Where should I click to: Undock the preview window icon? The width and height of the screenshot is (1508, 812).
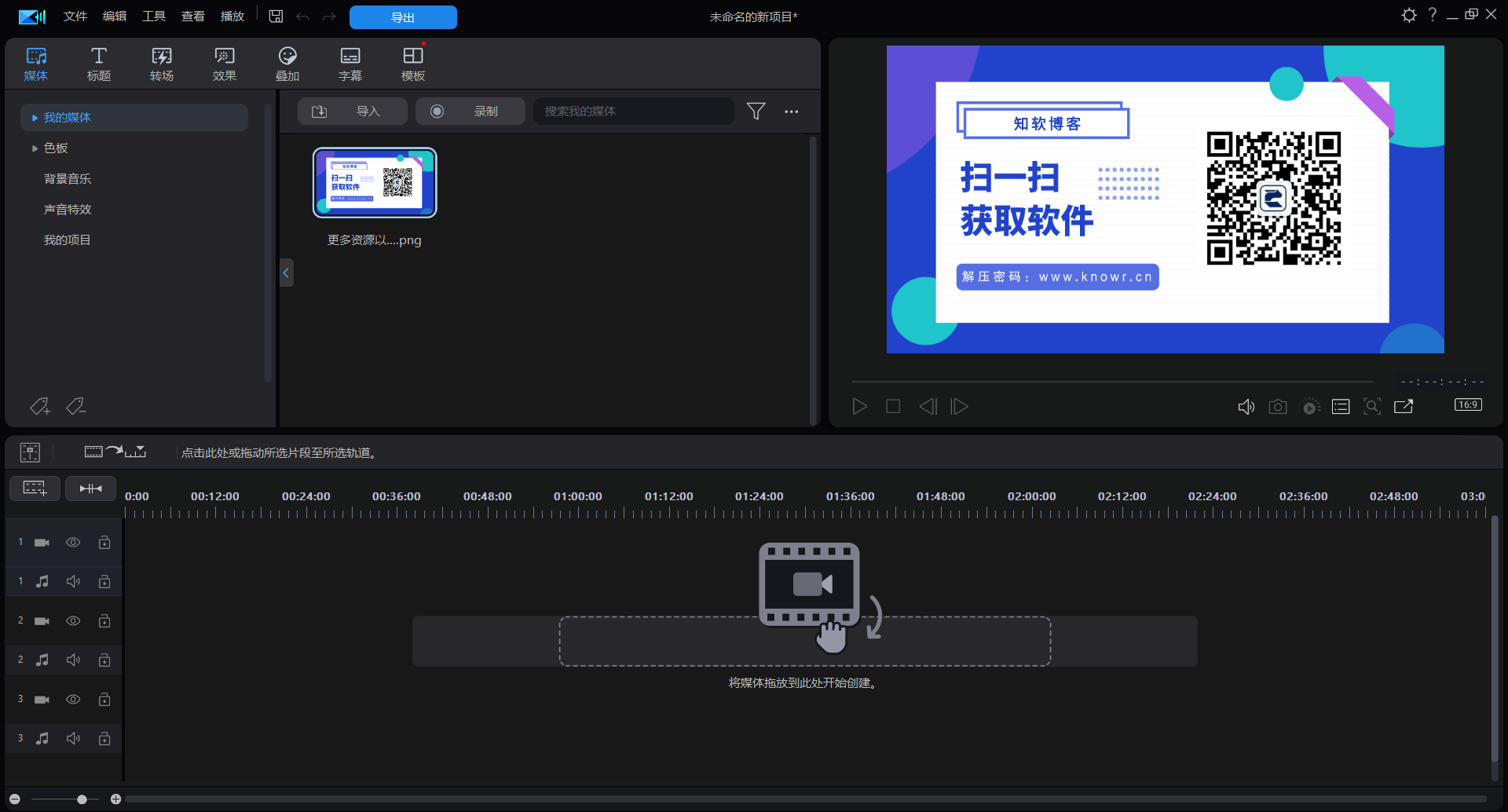pos(1404,407)
